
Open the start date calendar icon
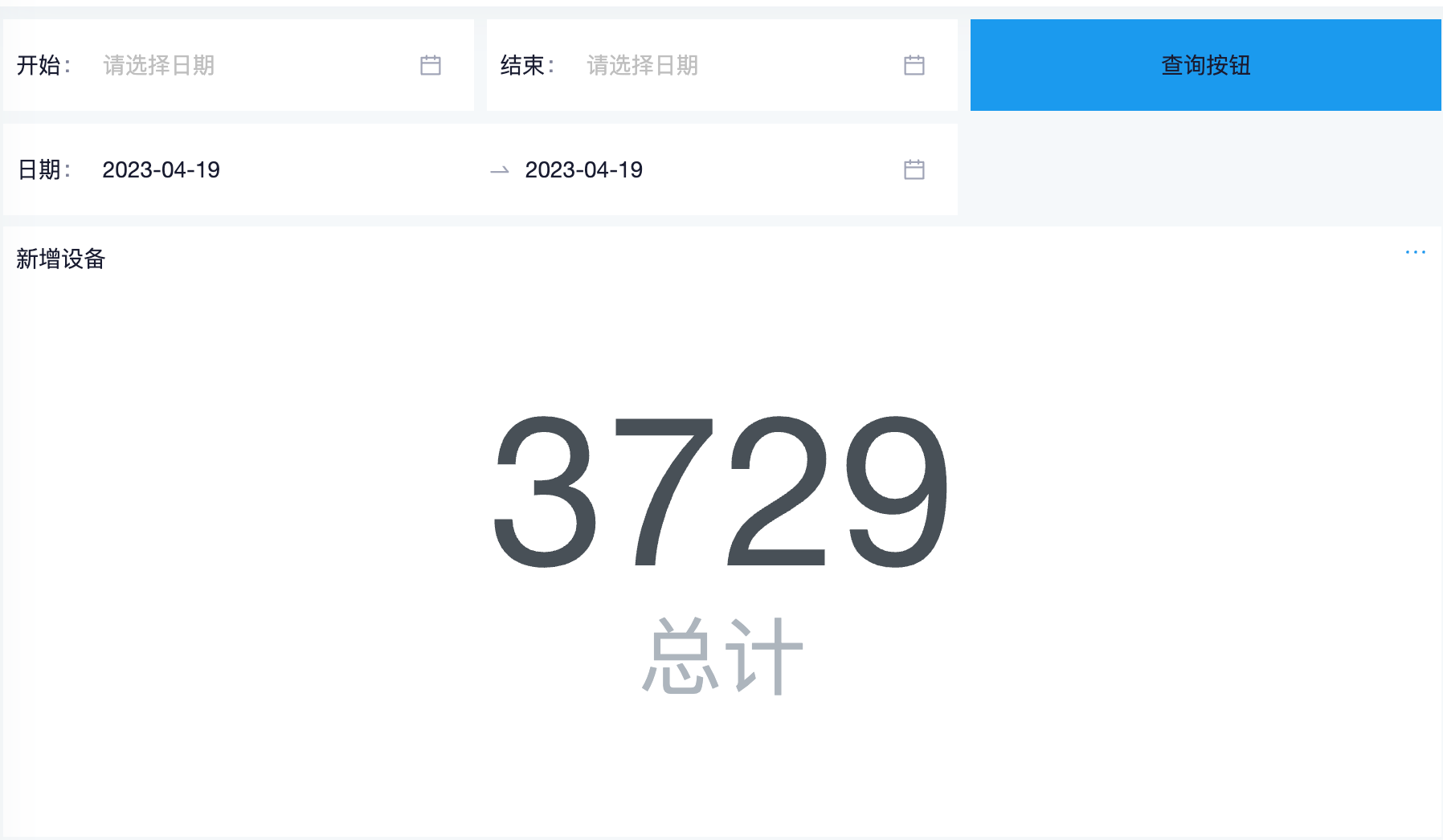(429, 65)
